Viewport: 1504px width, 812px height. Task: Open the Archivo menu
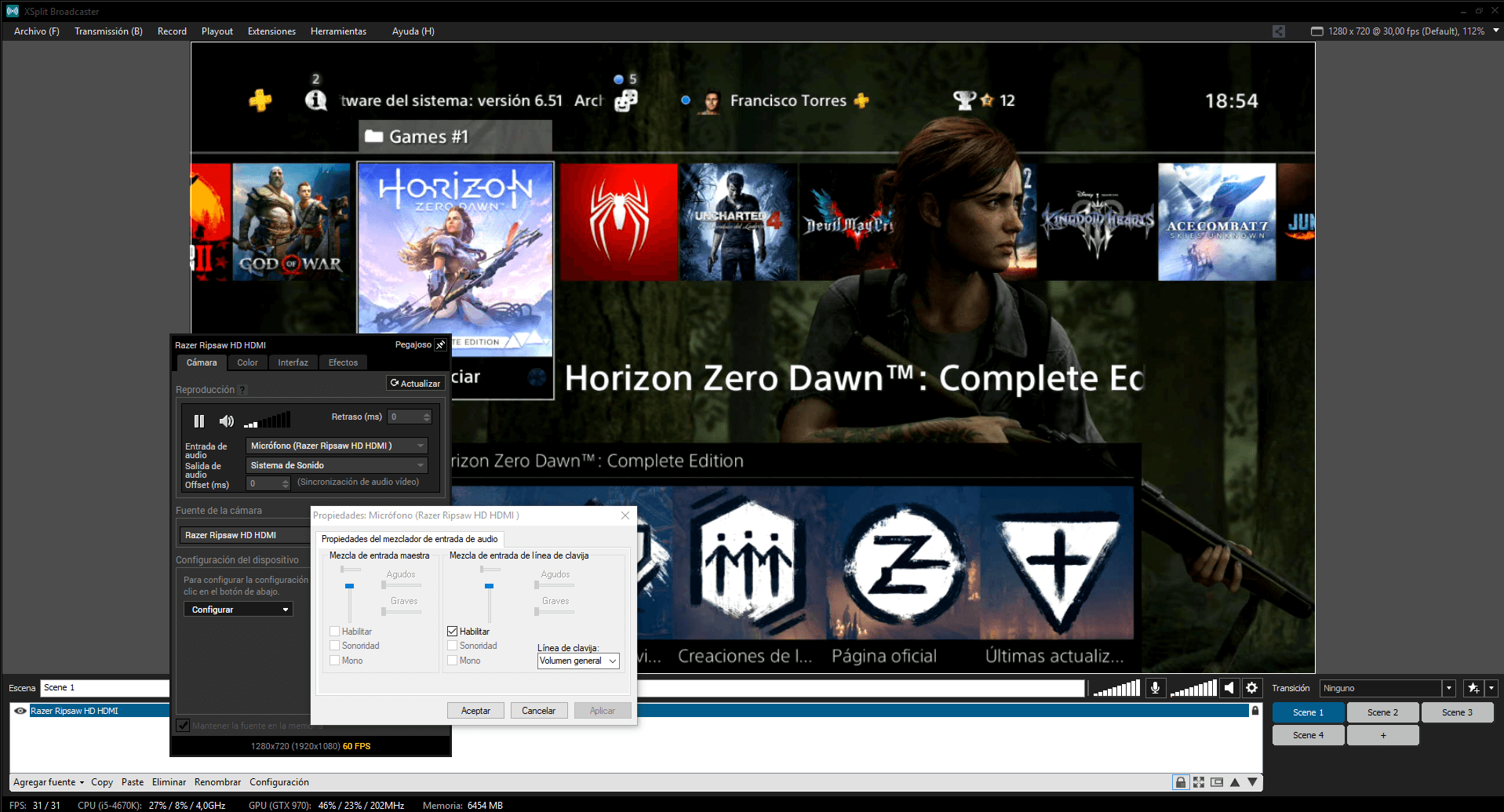[x=36, y=31]
